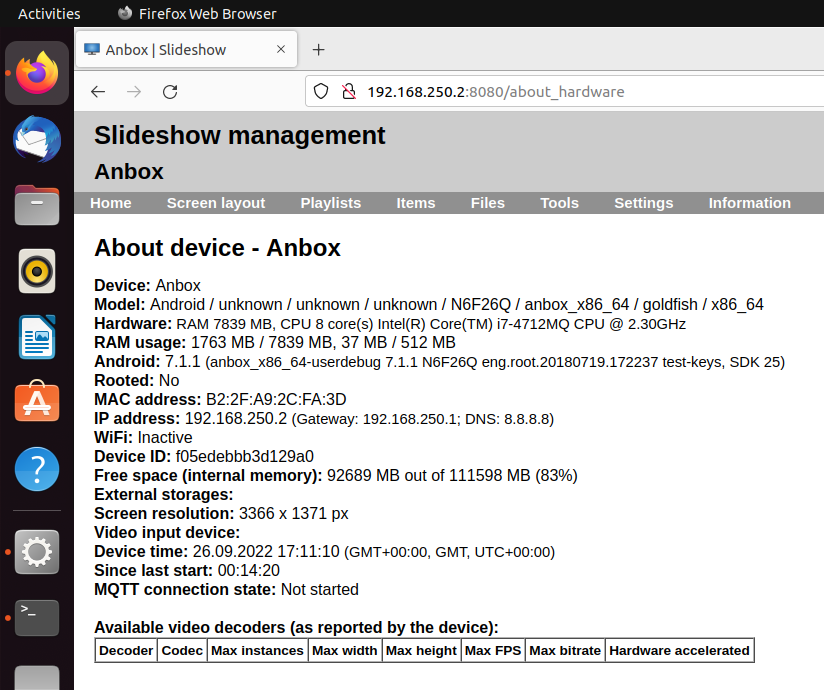Viewport: 824px width, 690px height.
Task: Reload the current page
Action: click(x=170, y=92)
